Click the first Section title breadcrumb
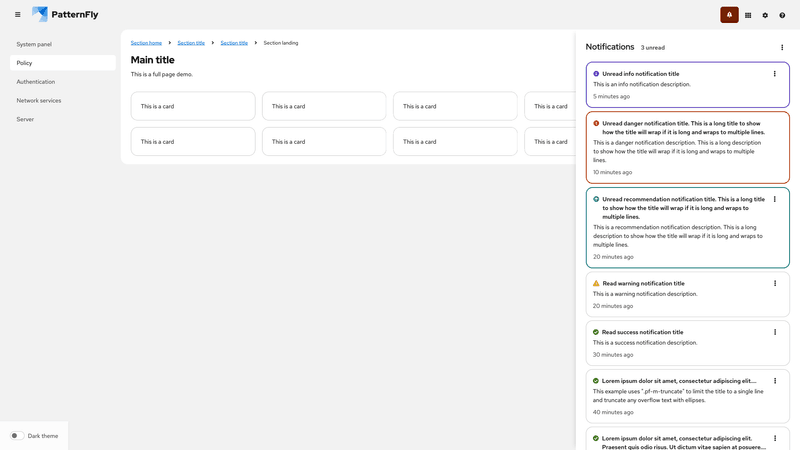Image resolution: width=800 pixels, height=450 pixels. pos(191,43)
